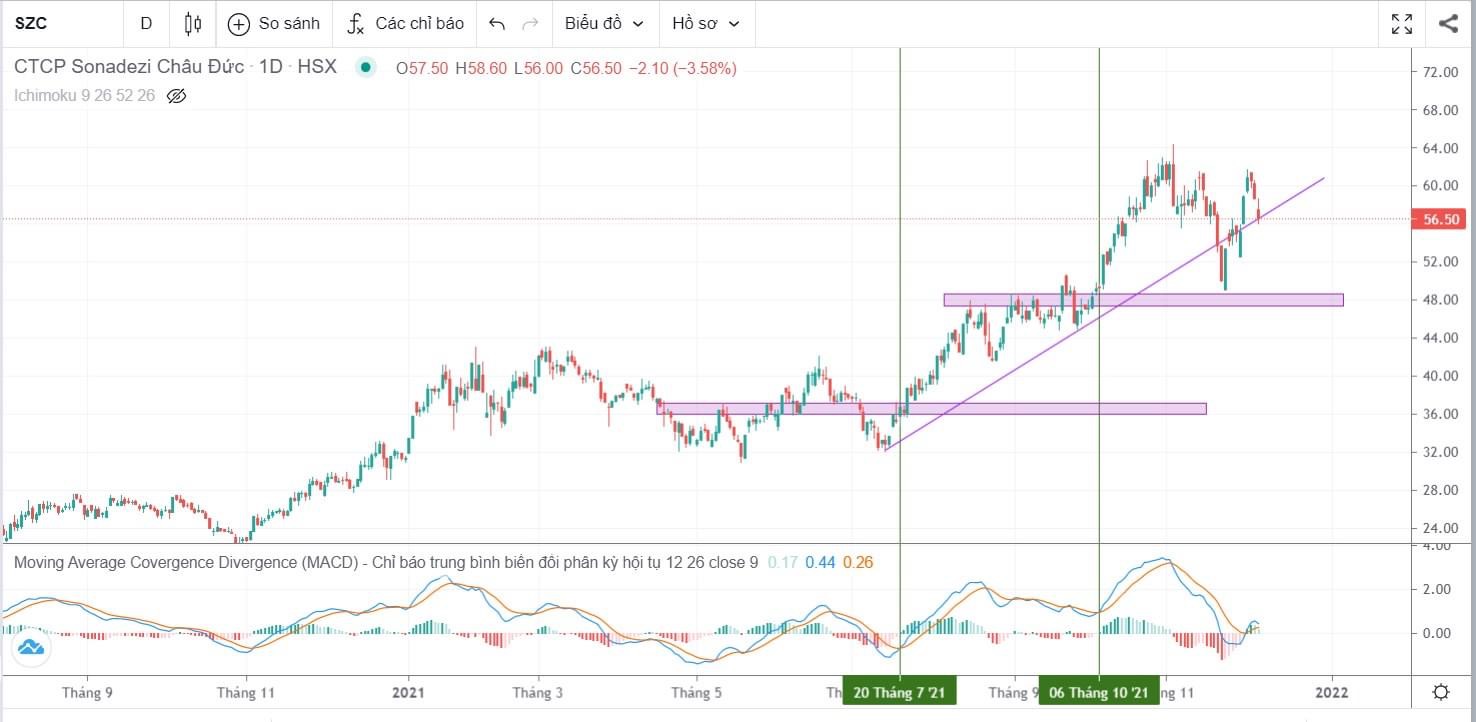Click the 56.50 current price label
Image resolution: width=1476 pixels, height=722 pixels.
[1437, 219]
